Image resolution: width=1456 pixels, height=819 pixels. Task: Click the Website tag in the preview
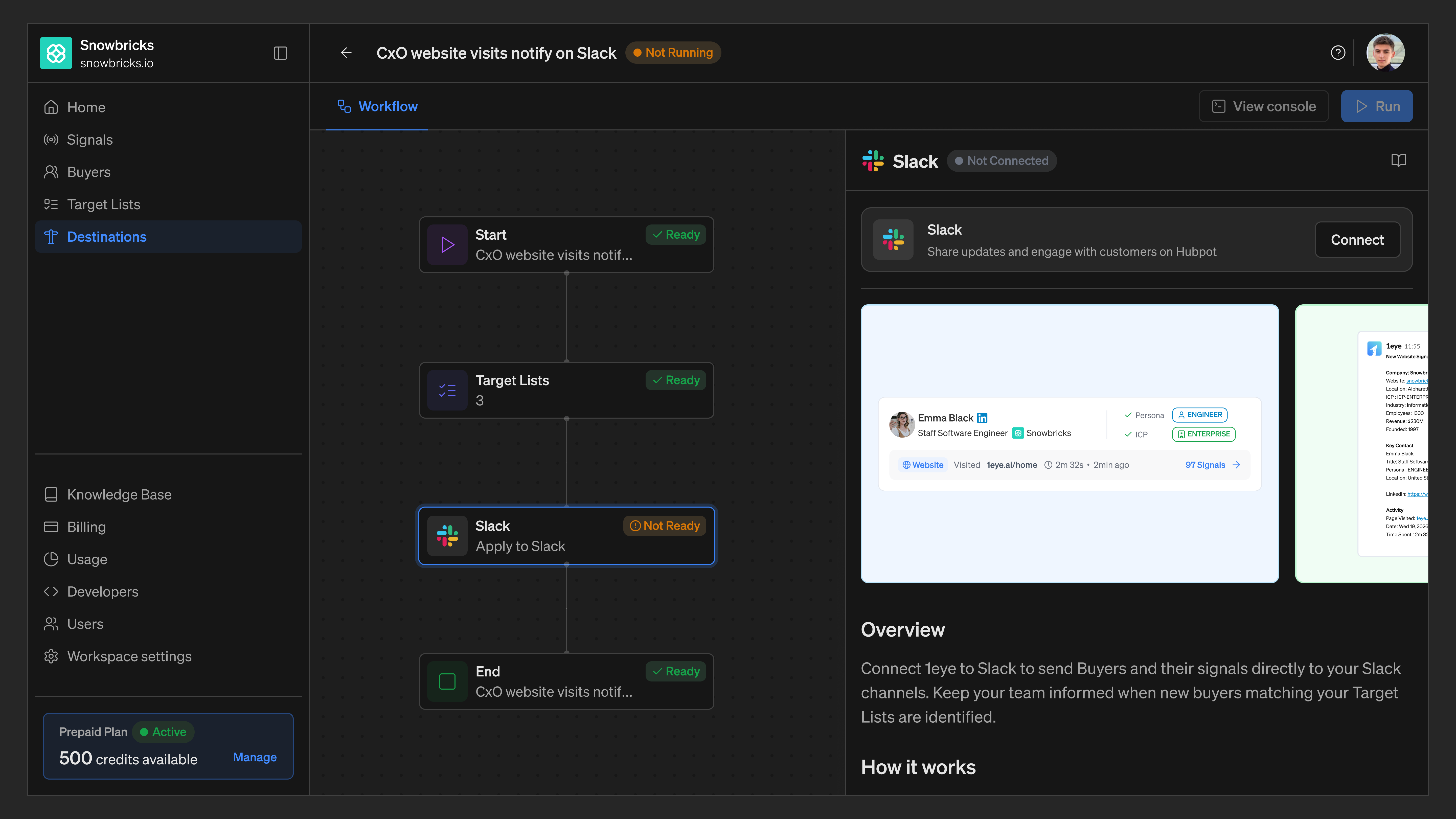922,465
